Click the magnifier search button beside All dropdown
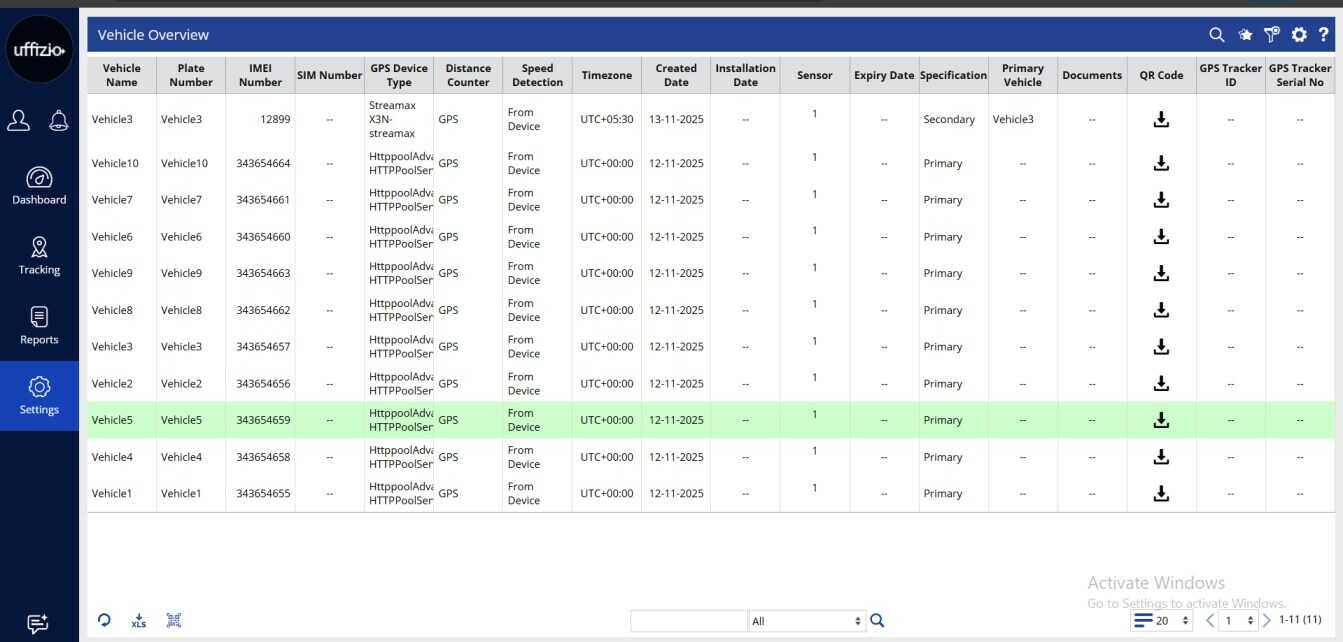Image resolution: width=1343 pixels, height=642 pixels. pos(877,621)
